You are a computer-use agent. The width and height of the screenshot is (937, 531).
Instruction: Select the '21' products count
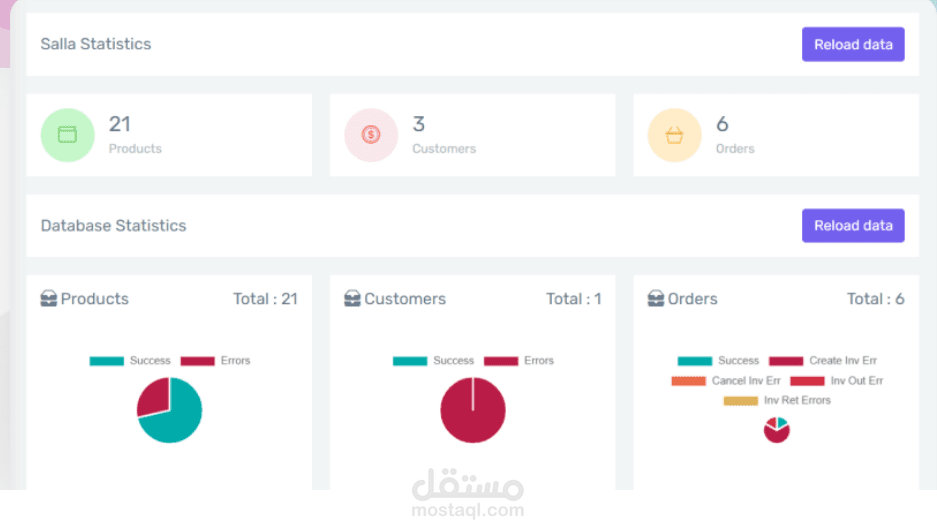pyautogui.click(x=120, y=124)
